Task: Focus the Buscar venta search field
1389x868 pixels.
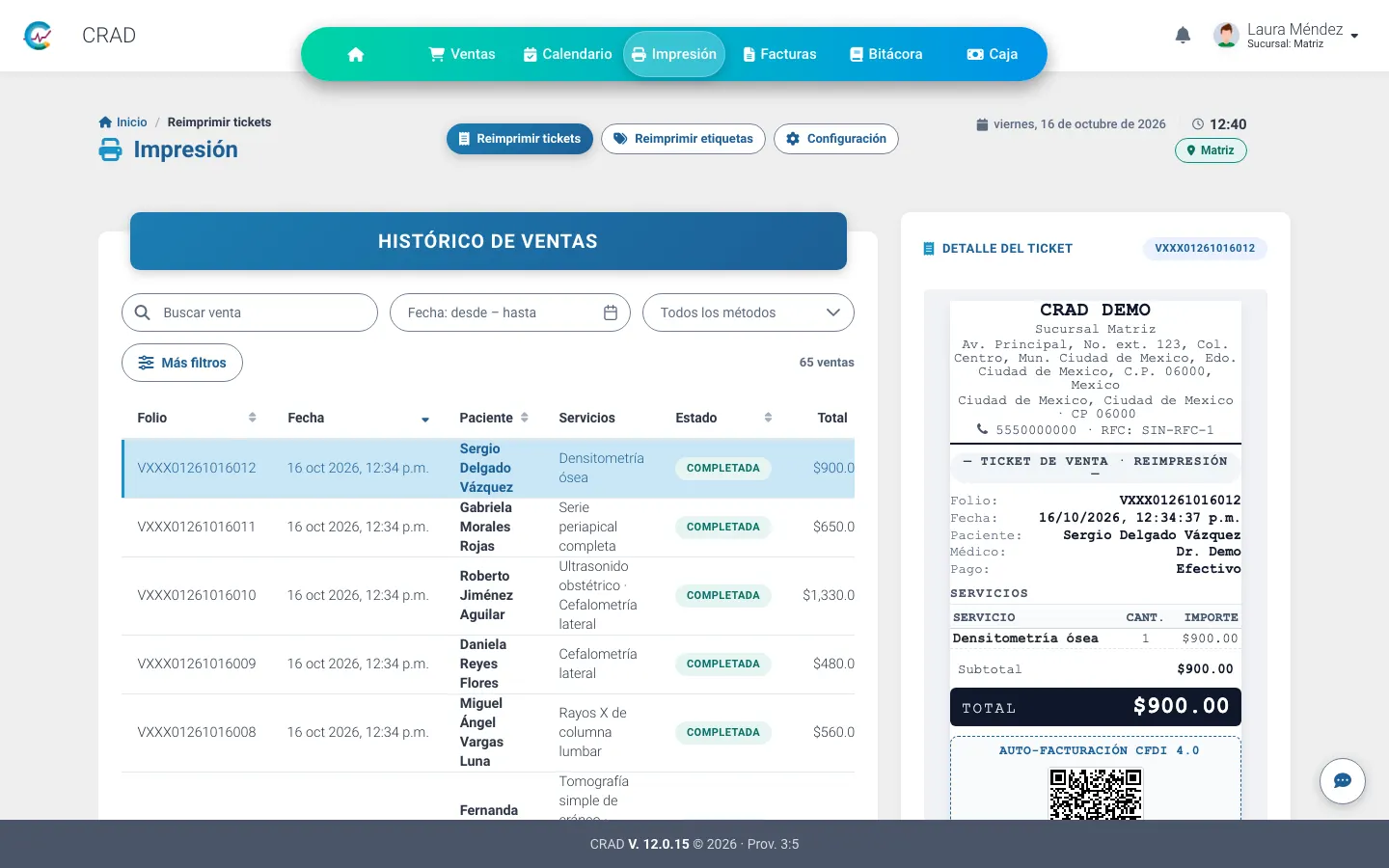Action: [x=250, y=312]
